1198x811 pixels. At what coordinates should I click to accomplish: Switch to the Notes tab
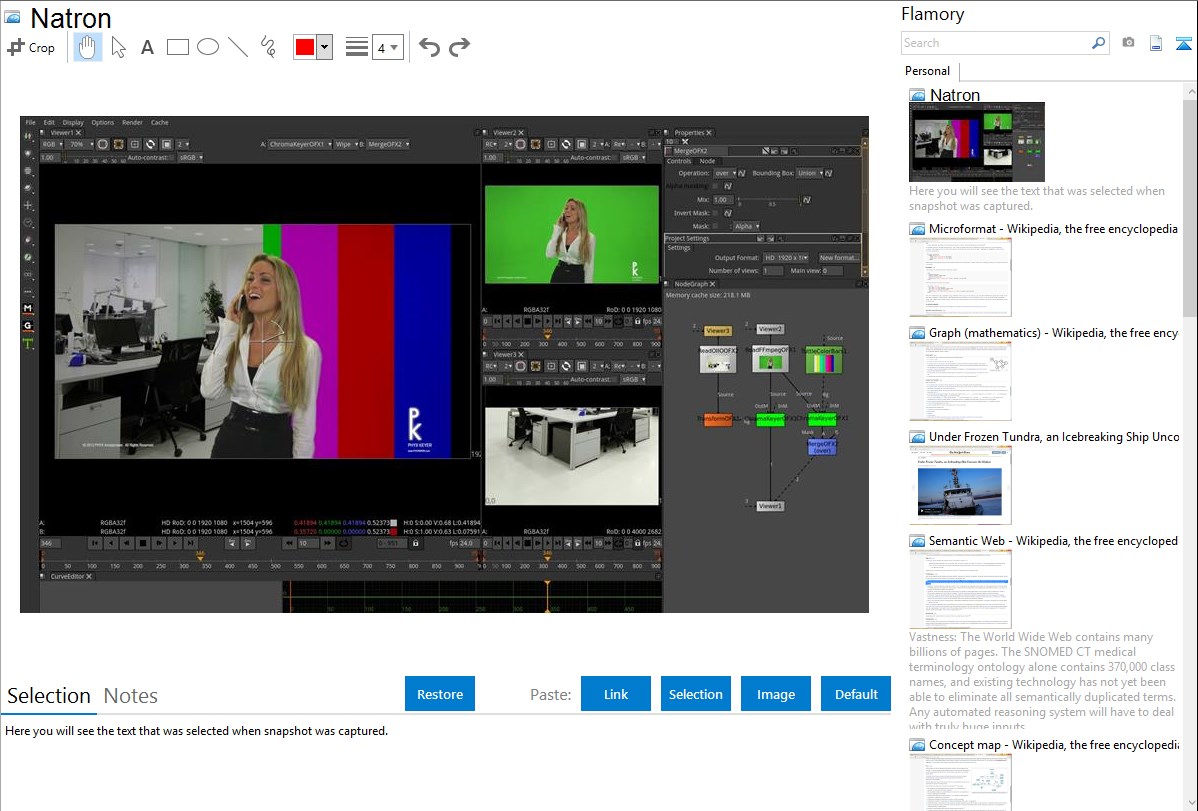131,696
